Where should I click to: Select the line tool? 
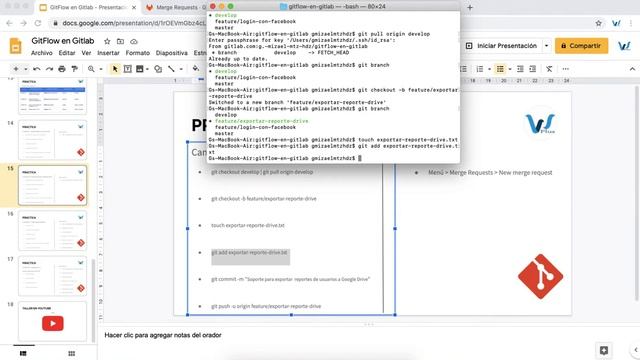pyautogui.click(x=171, y=69)
